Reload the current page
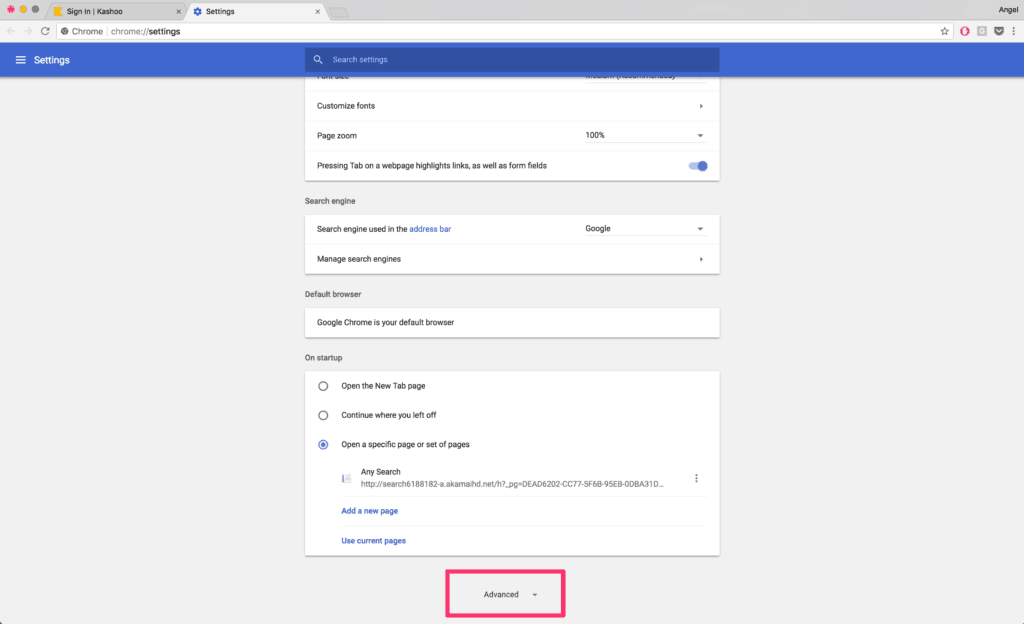The width and height of the screenshot is (1024, 624). click(x=45, y=31)
